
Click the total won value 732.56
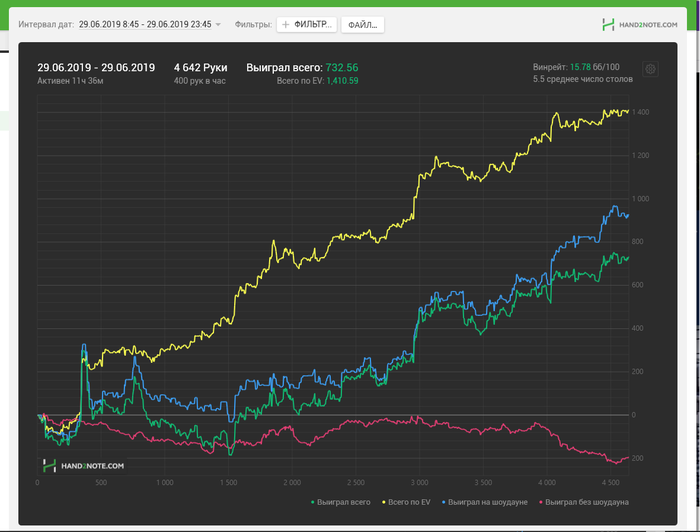342,67
